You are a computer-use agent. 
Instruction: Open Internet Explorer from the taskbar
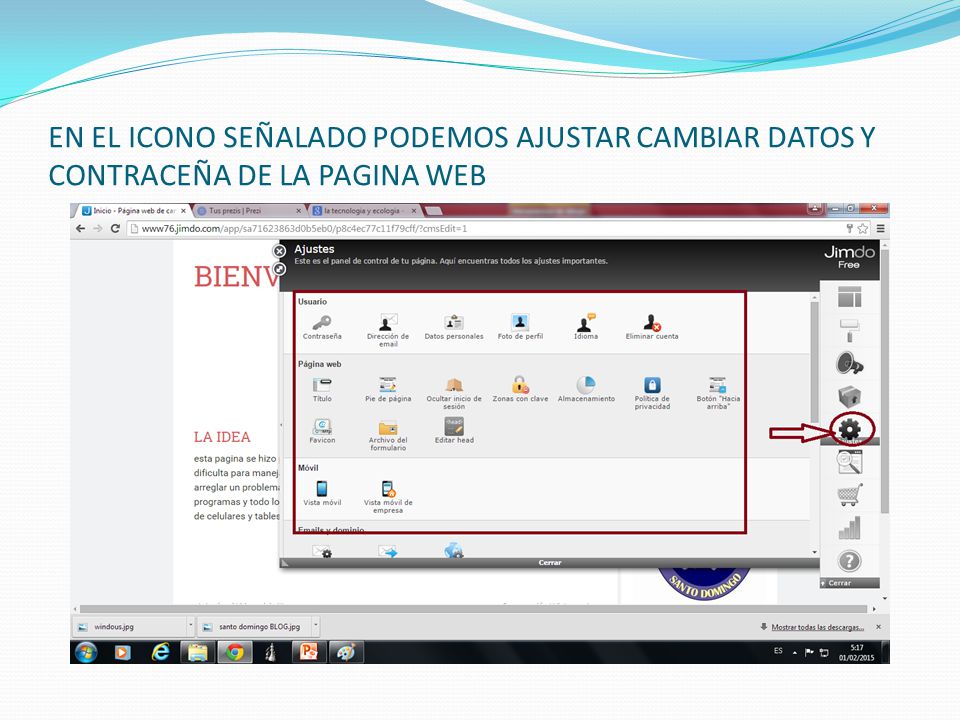click(x=160, y=653)
